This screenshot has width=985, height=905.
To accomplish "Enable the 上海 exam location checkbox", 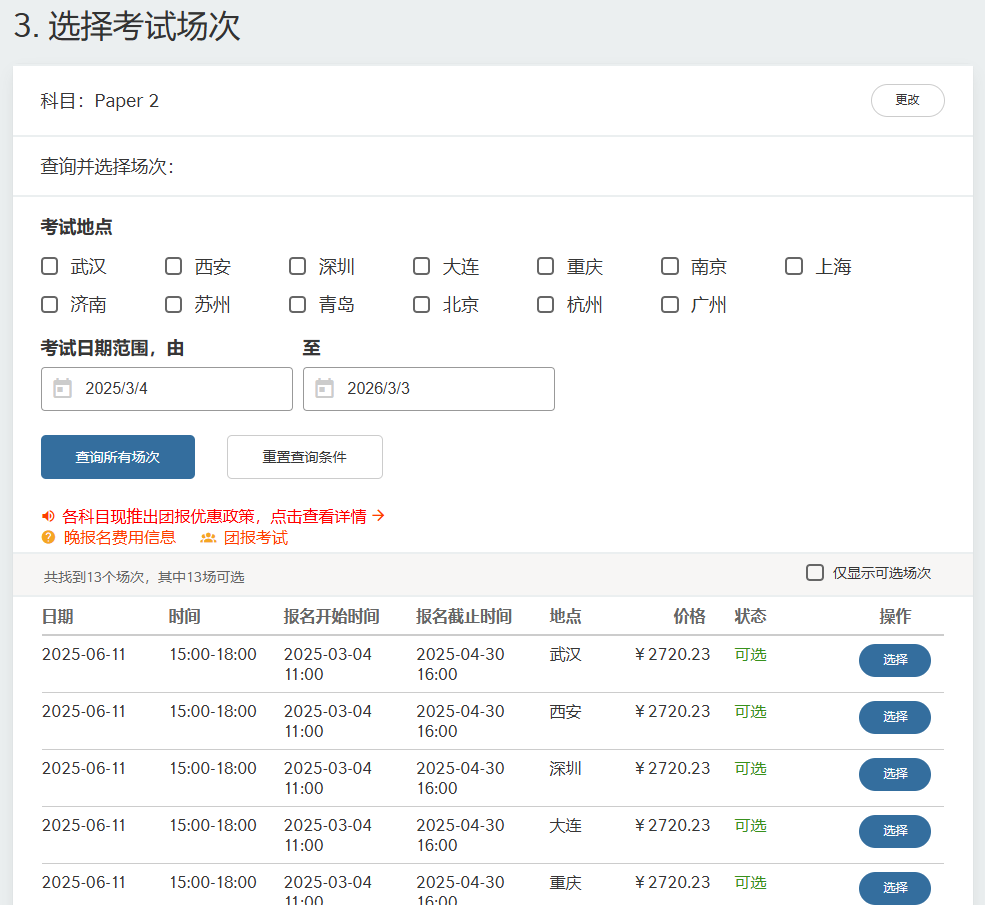I will pyautogui.click(x=793, y=266).
